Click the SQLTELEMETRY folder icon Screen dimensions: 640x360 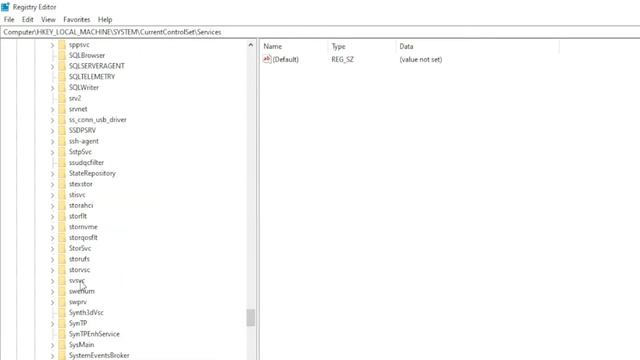point(62,77)
